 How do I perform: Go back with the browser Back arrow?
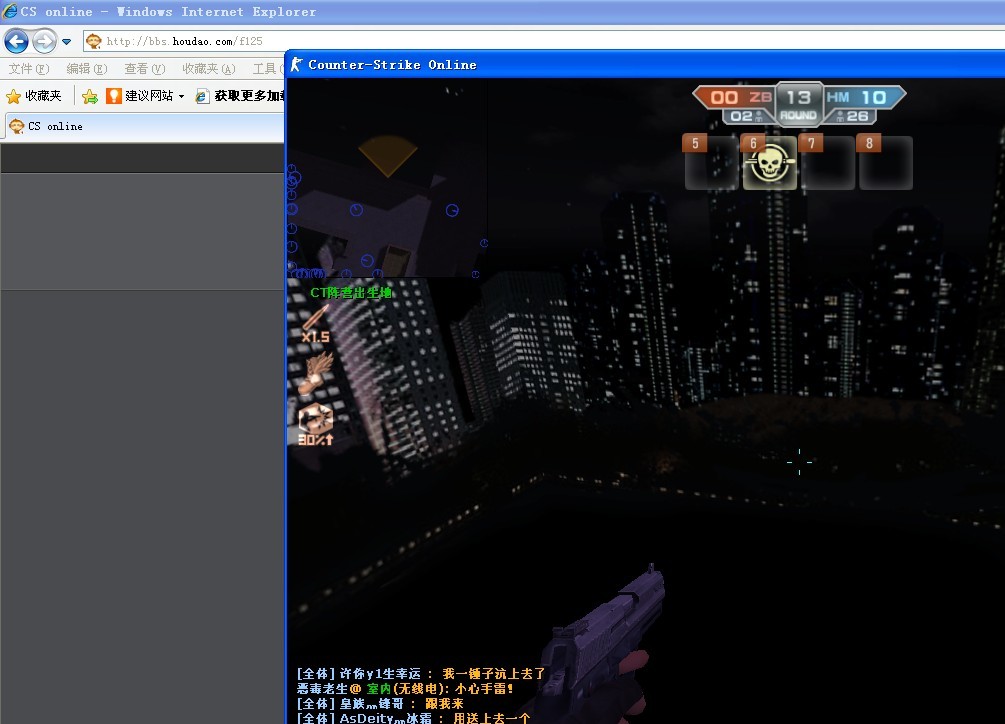[x=16, y=42]
